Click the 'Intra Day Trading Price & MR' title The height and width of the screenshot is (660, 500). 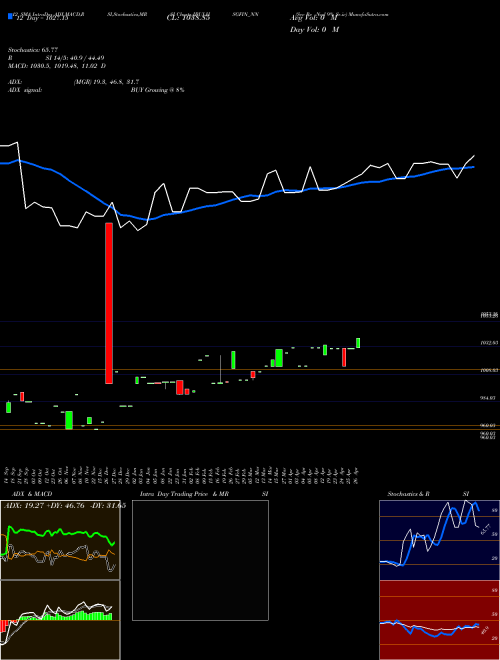[184, 494]
